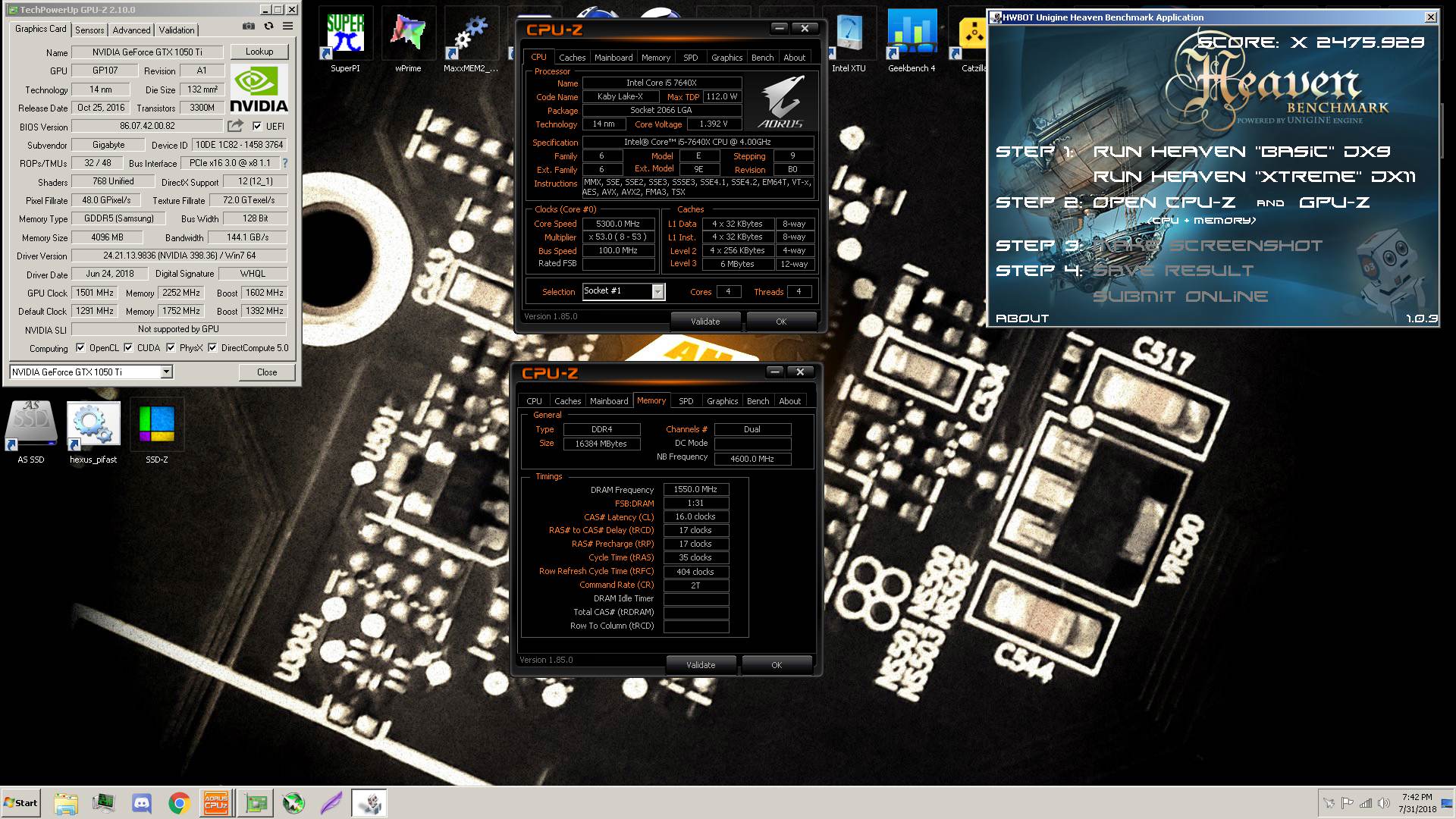The width and height of the screenshot is (1456, 819).
Task: Click the volume icon in system tray
Action: (x=1383, y=803)
